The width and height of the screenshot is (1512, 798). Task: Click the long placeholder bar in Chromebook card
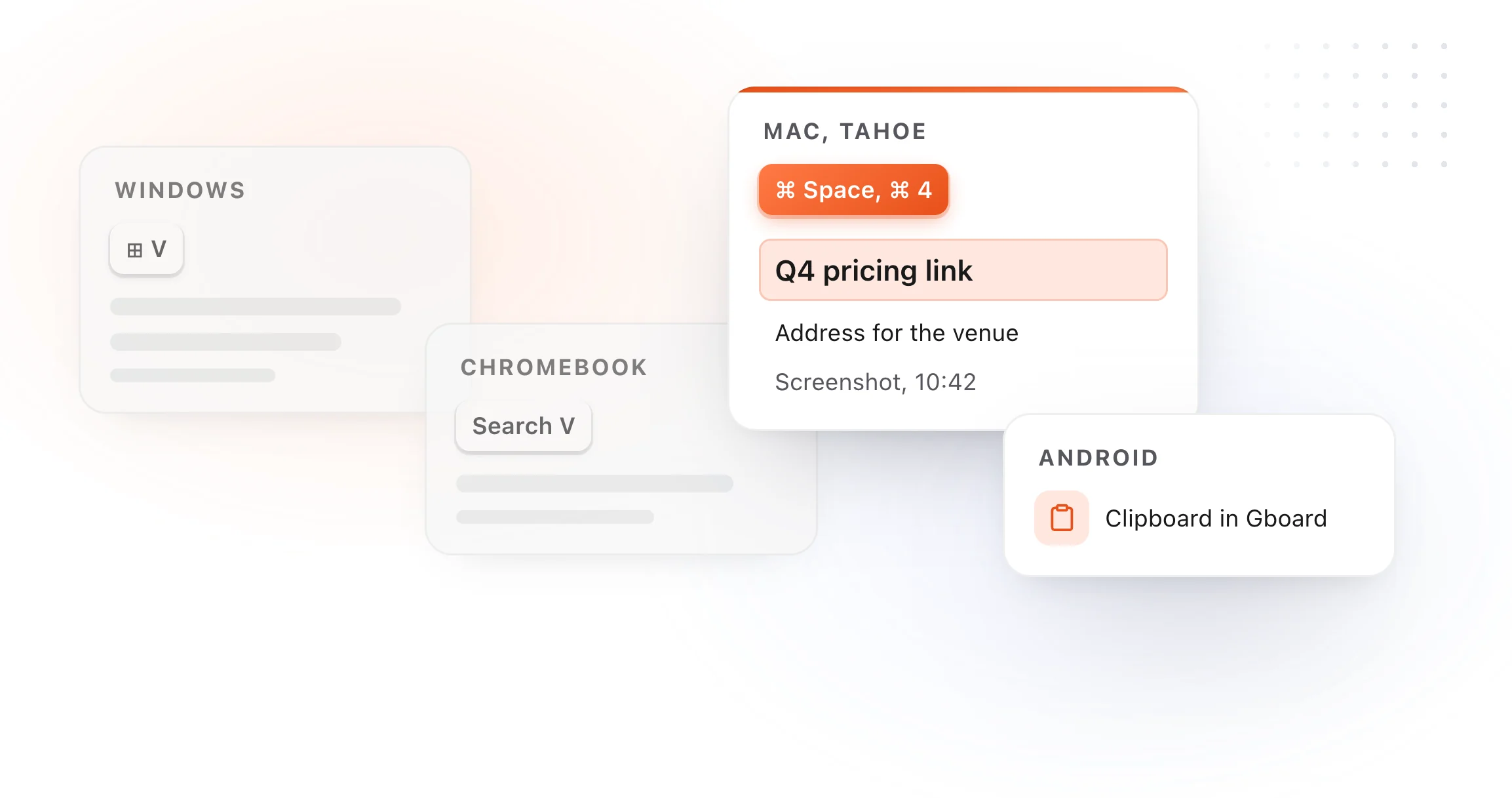click(594, 484)
